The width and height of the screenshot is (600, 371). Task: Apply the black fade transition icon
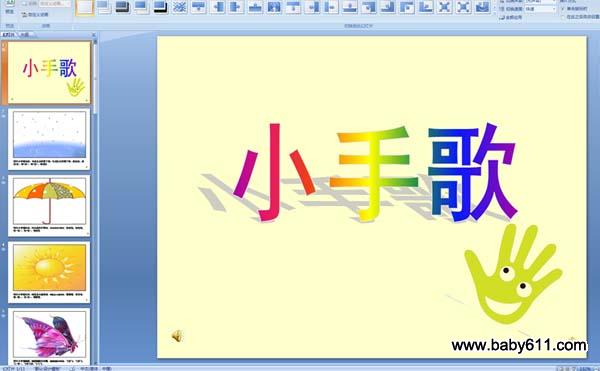122,7
